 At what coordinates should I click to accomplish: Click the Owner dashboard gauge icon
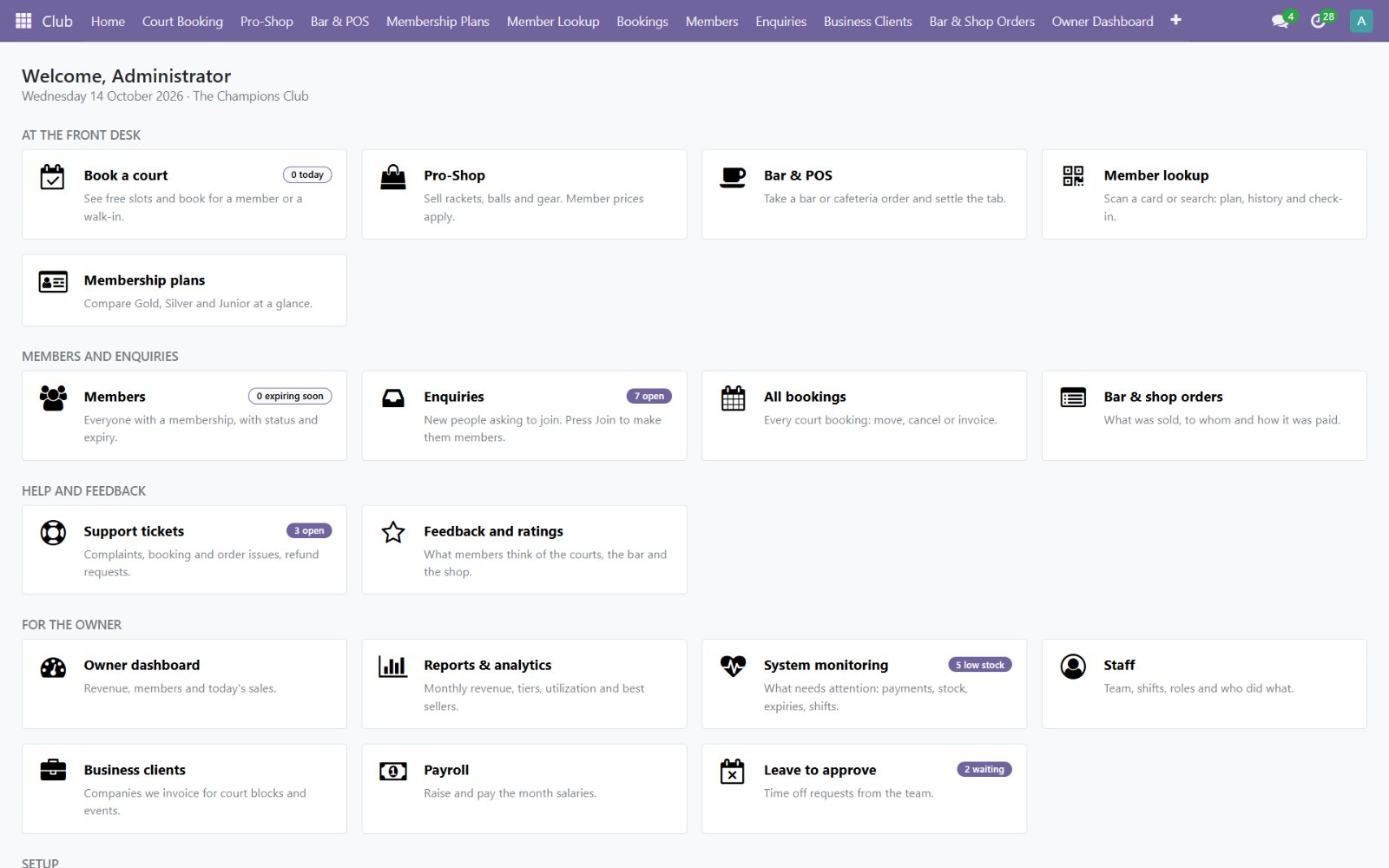pos(53,667)
